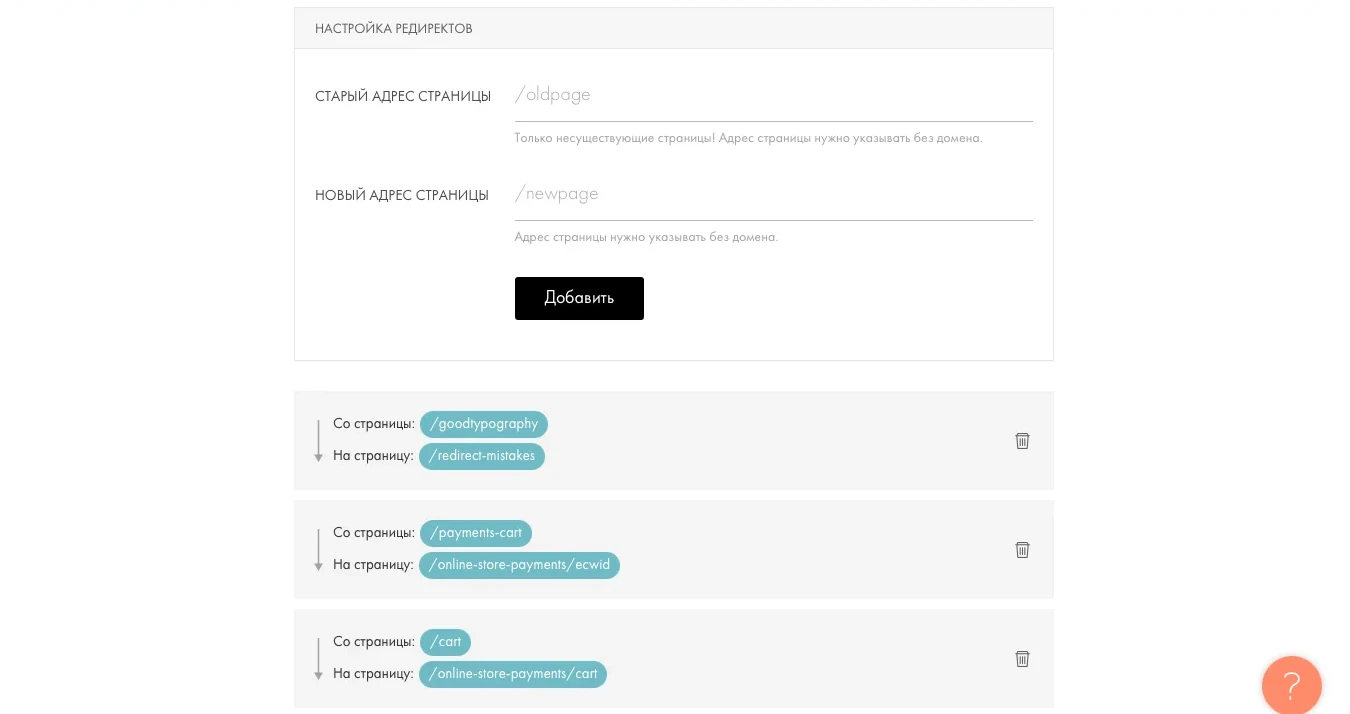This screenshot has height=714, width=1350.
Task: Click the /payments-cart source tag
Action: (475, 533)
